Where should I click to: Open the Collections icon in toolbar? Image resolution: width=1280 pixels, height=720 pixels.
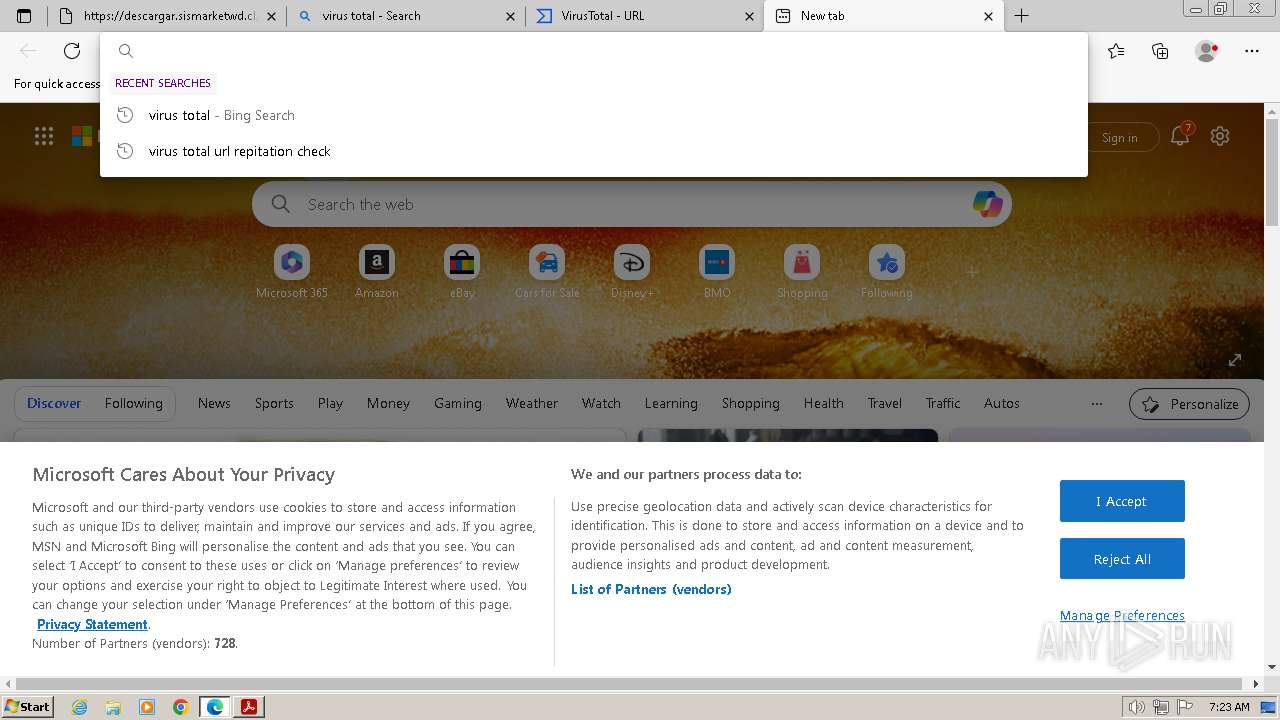click(x=1160, y=51)
